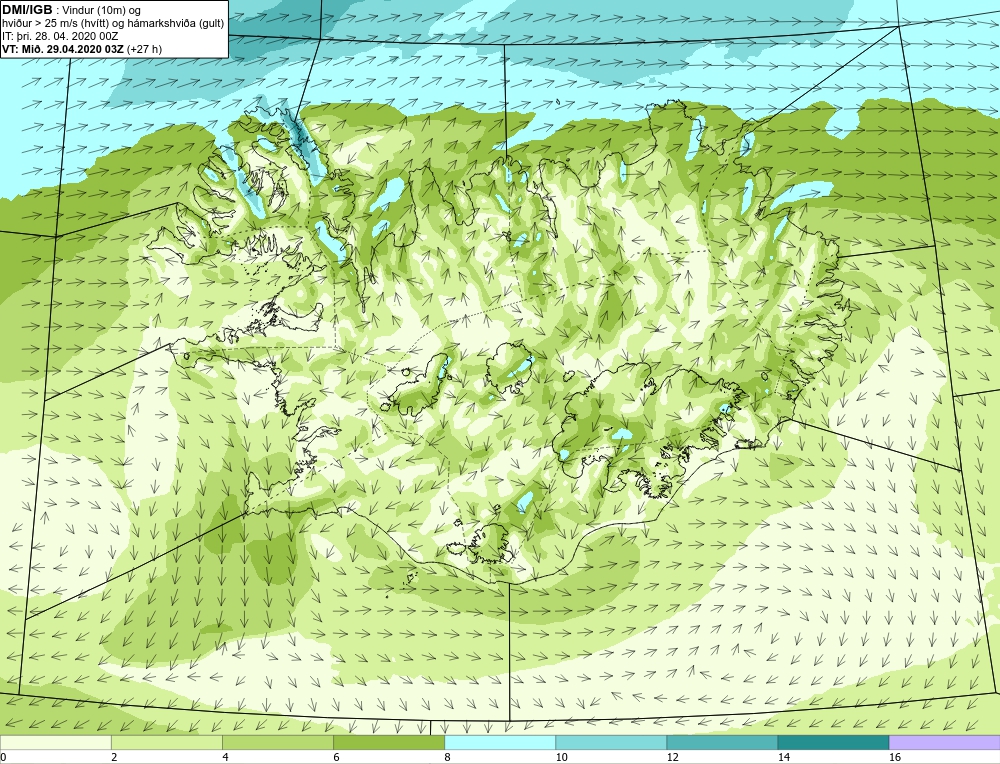Click the green 4–6 m/s legend swatch

pyautogui.click(x=277, y=742)
